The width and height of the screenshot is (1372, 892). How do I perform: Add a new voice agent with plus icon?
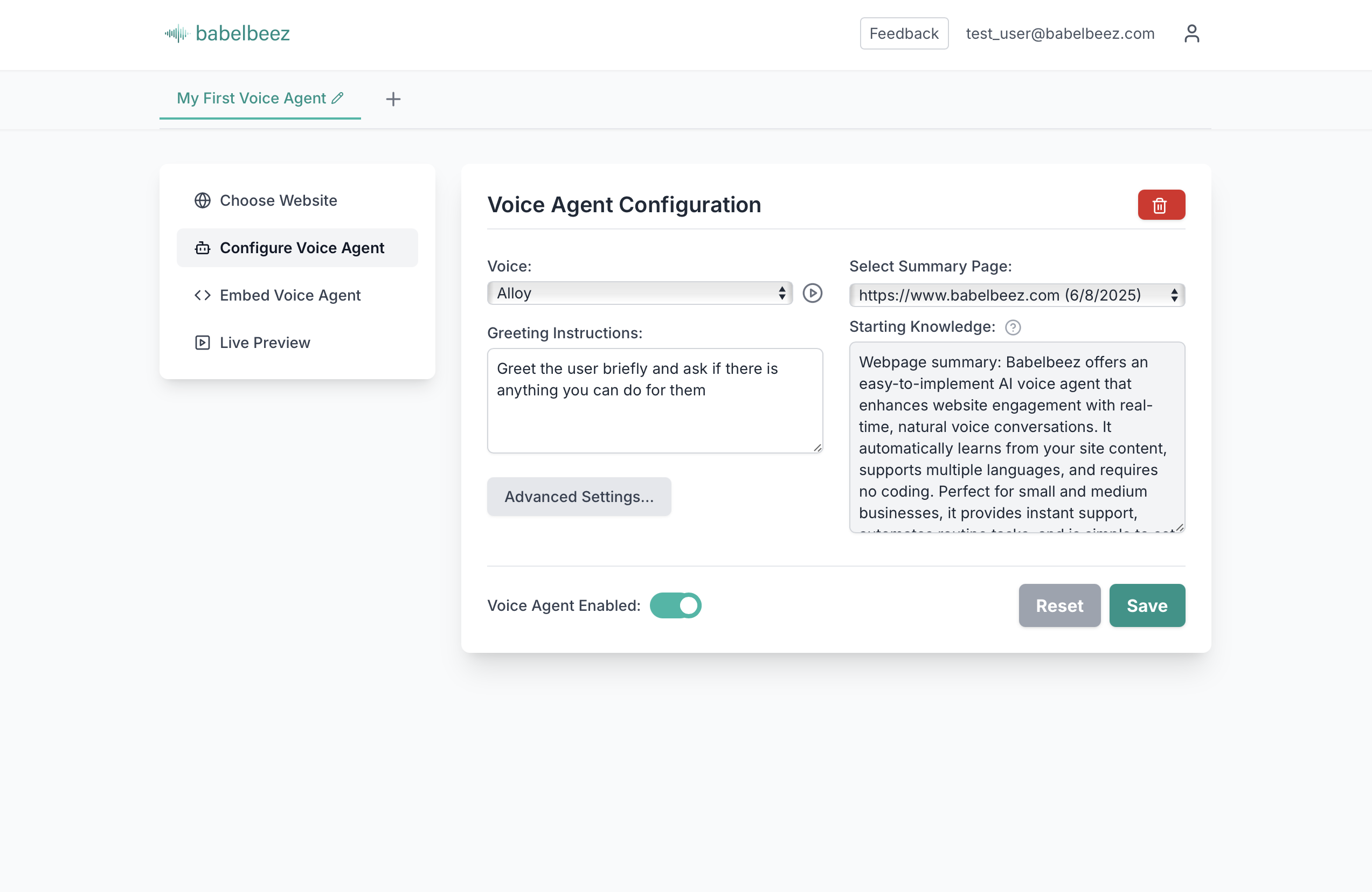point(393,99)
